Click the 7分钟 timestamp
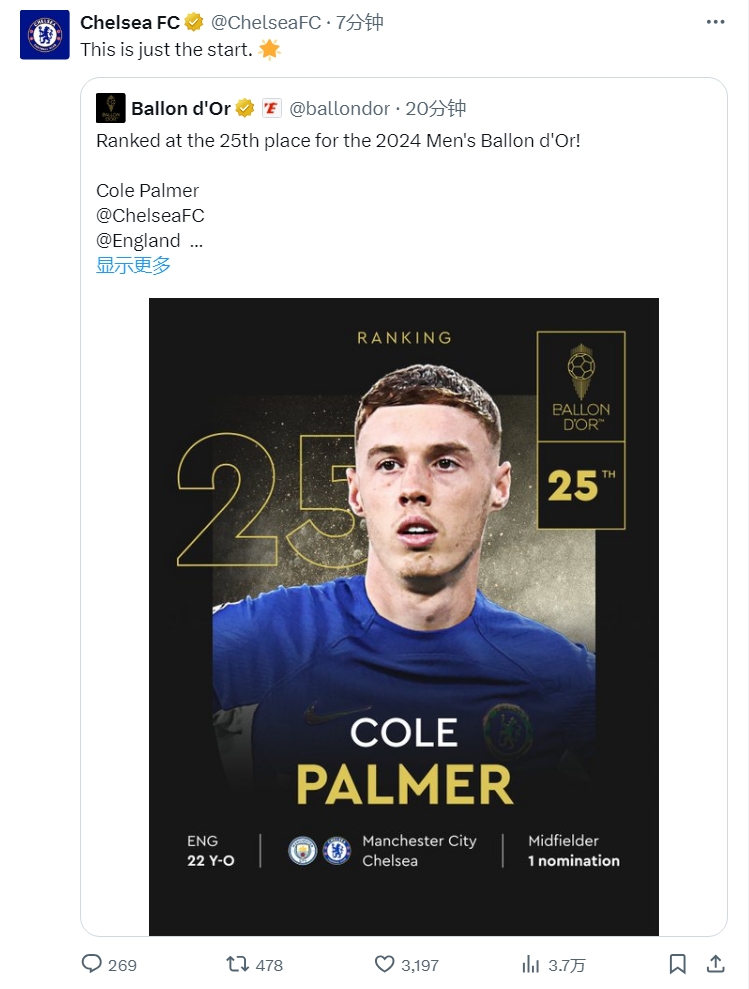Viewport: 749px width, 989px height. click(359, 23)
